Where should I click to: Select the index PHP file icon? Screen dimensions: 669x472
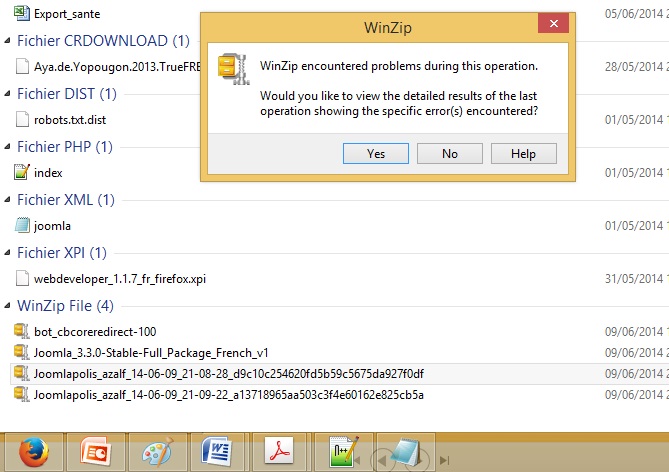pos(22,172)
